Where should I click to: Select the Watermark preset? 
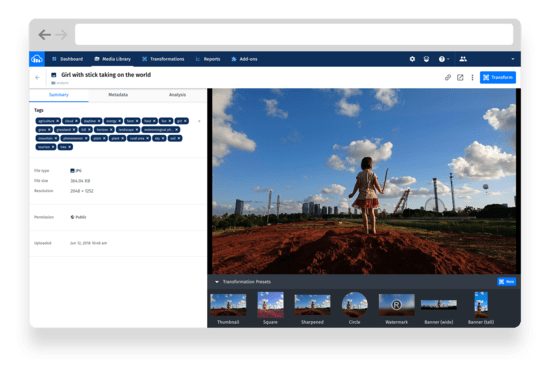coord(396,309)
